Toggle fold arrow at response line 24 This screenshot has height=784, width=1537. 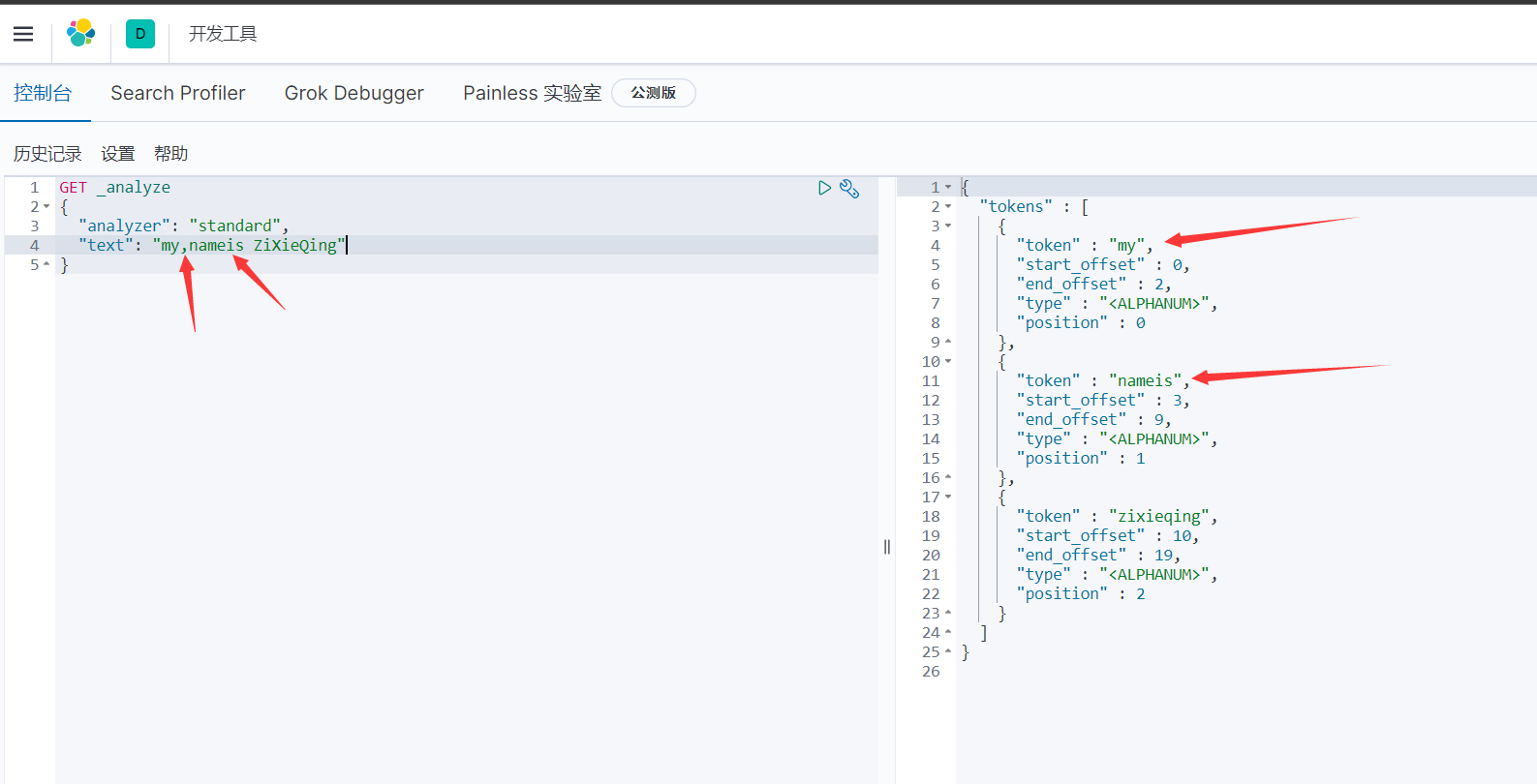(x=948, y=632)
